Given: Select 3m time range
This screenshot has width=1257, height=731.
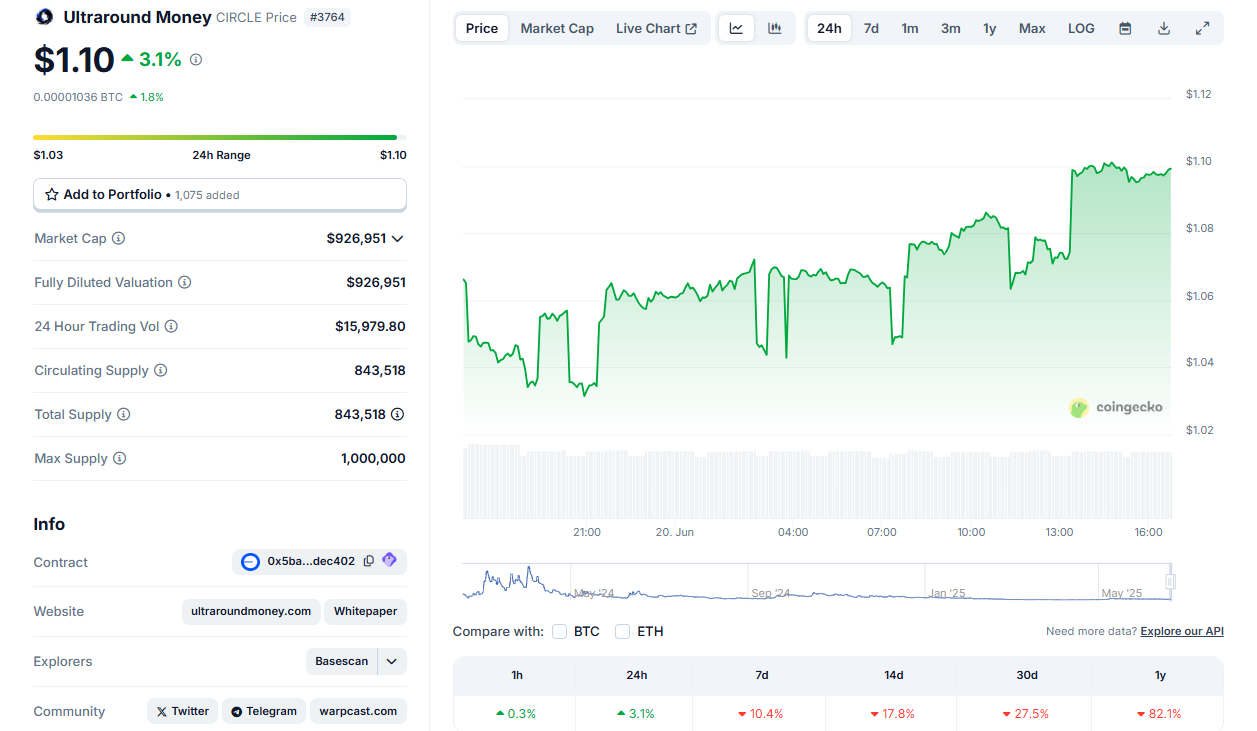Looking at the screenshot, I should point(950,28).
